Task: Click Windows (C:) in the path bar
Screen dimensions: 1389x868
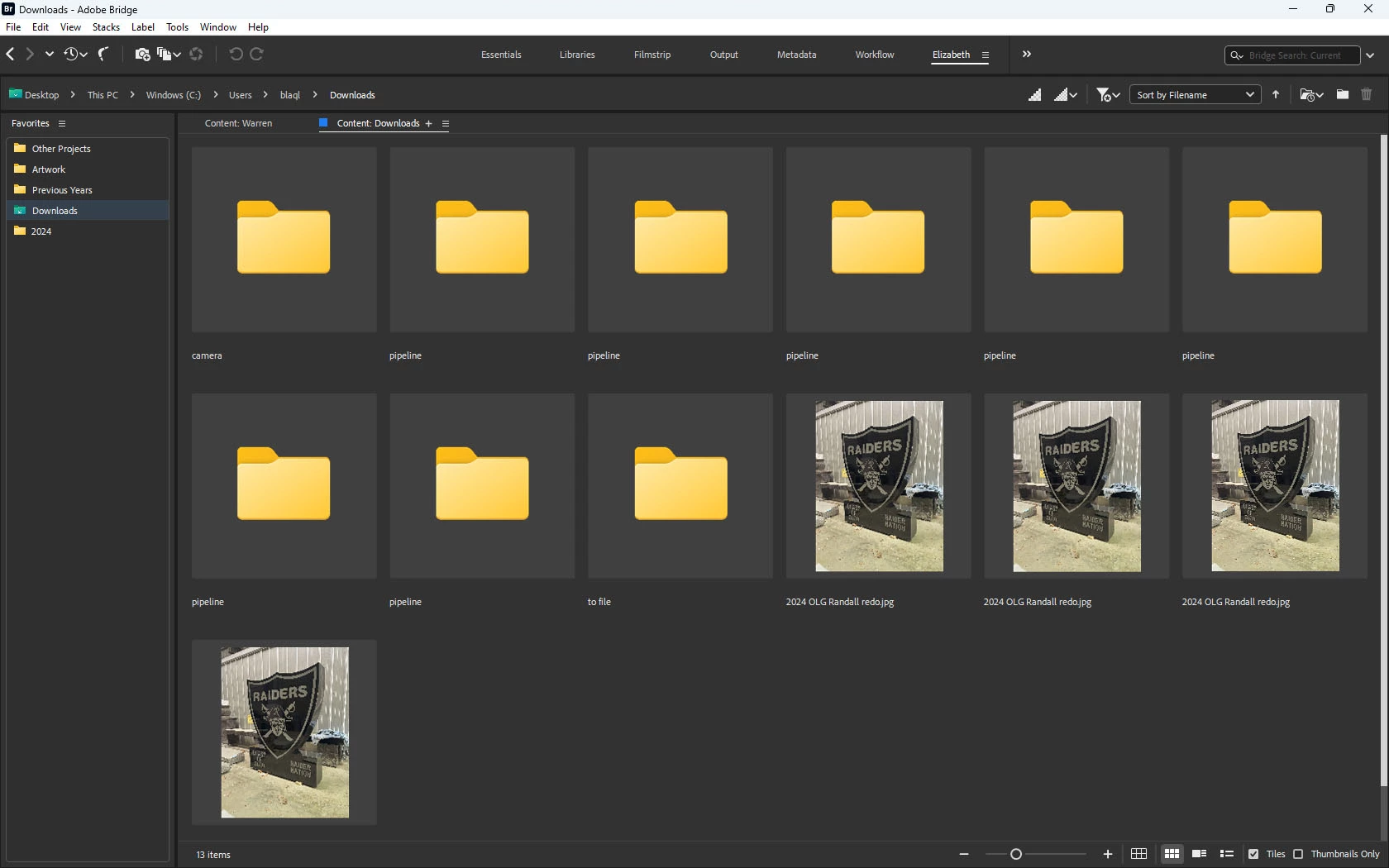Action: (x=174, y=95)
